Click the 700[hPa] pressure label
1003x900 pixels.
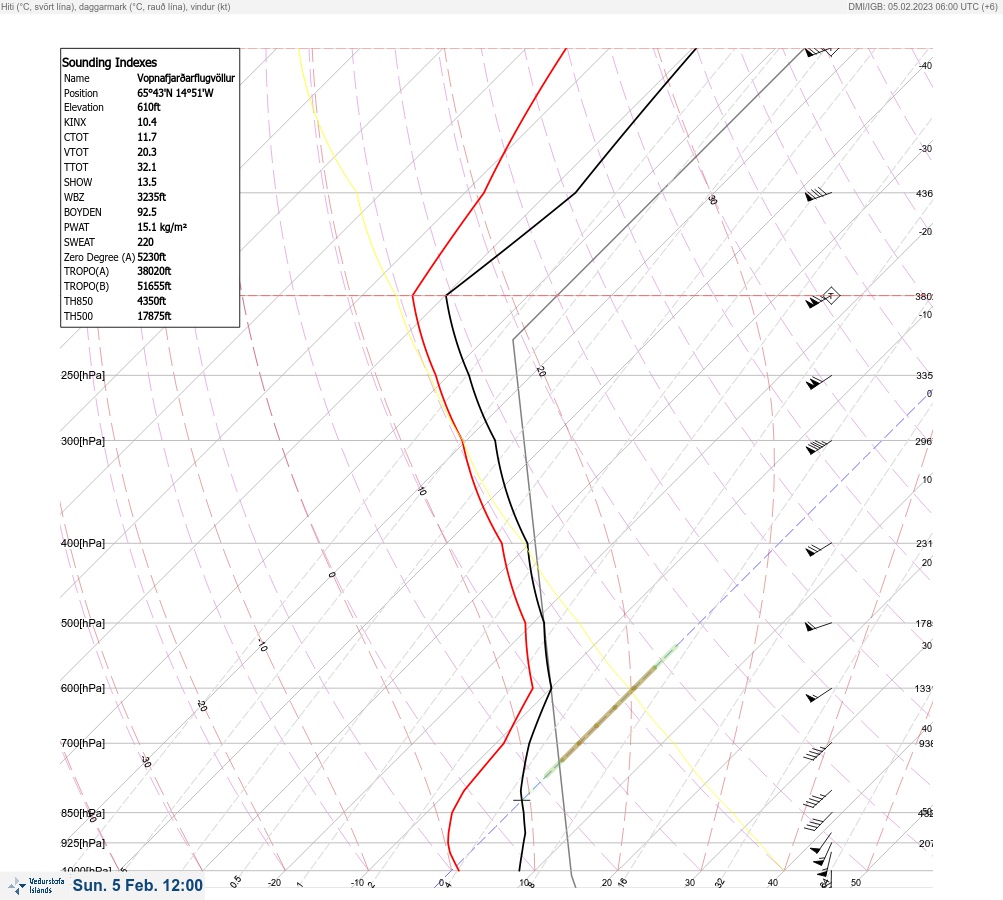83,743
